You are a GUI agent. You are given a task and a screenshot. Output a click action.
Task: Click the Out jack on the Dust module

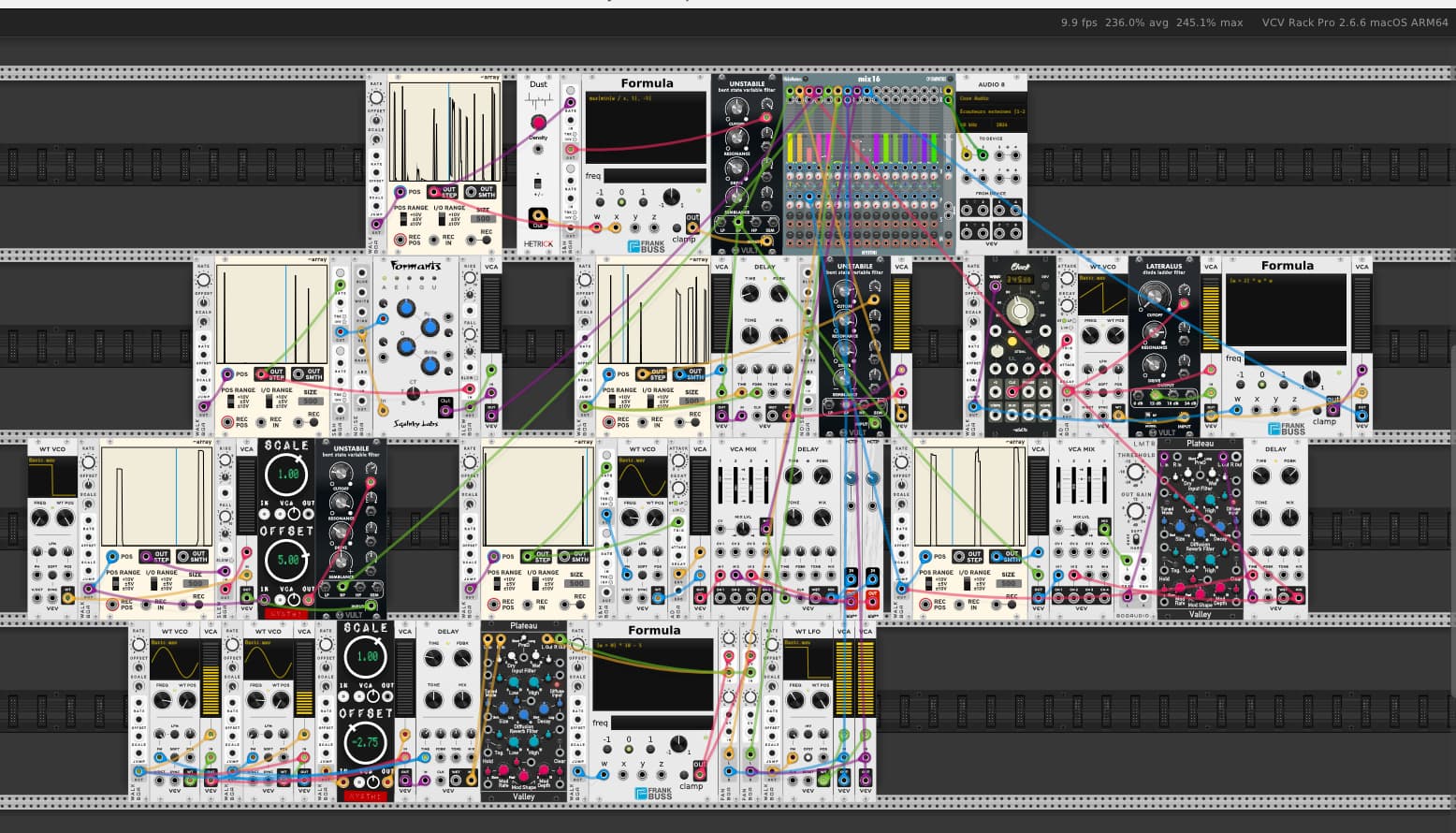(x=537, y=217)
